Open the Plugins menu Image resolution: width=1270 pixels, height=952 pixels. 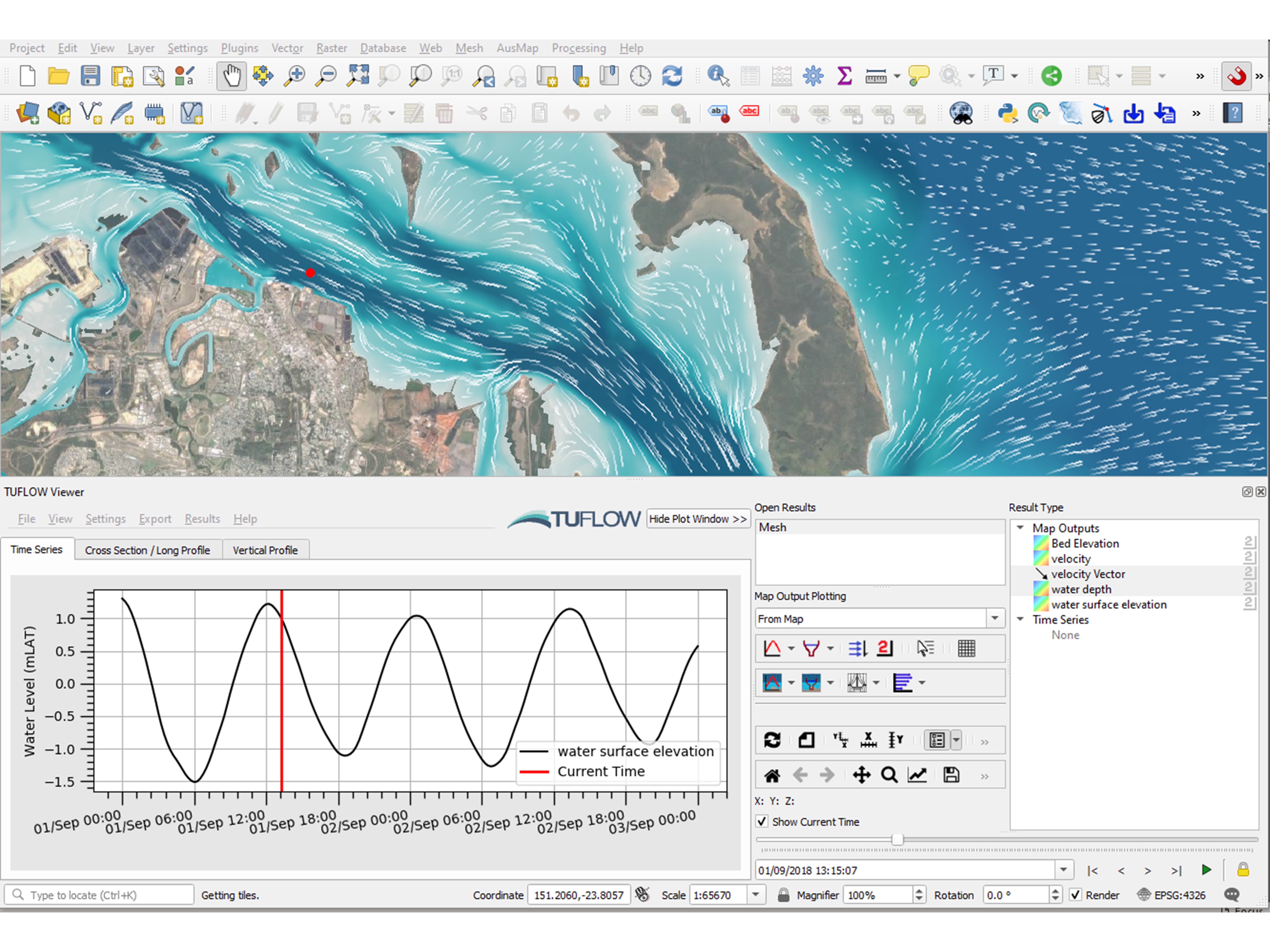click(x=239, y=48)
